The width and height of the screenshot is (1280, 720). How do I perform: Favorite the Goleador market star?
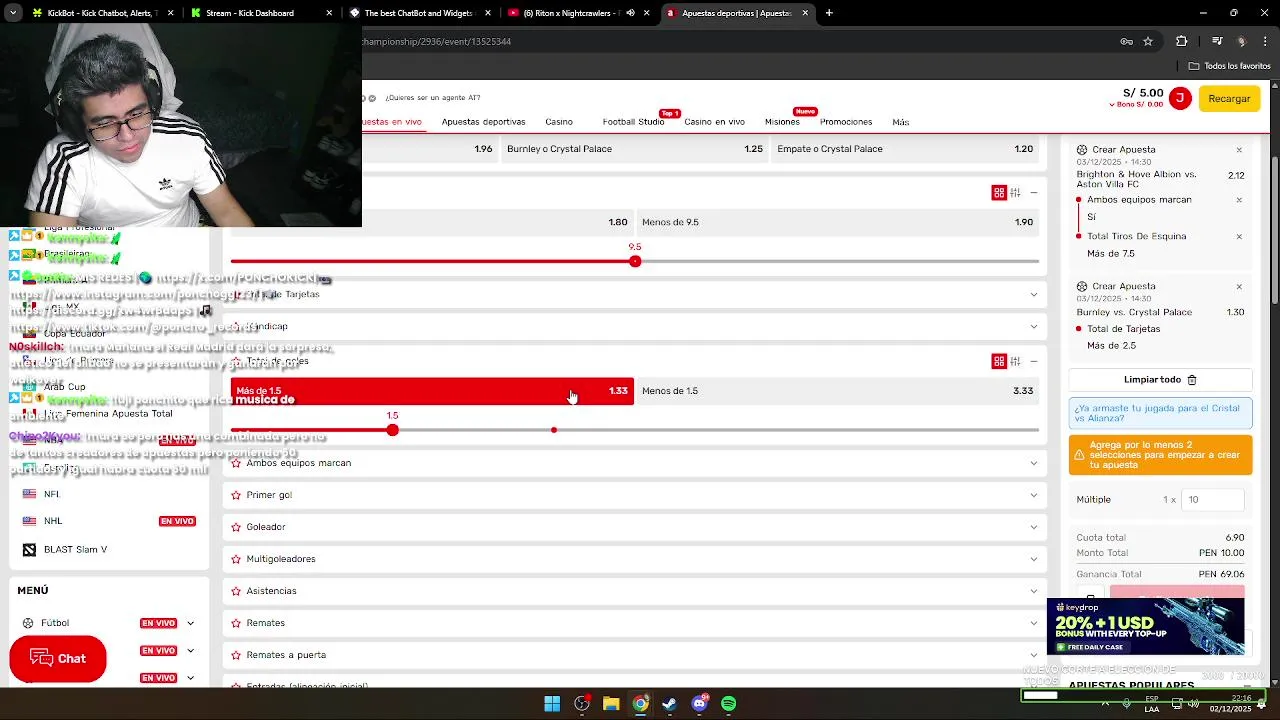point(236,527)
